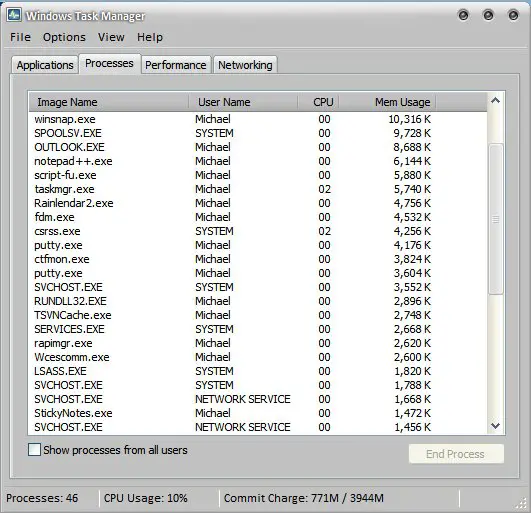The width and height of the screenshot is (531, 513).
Task: Switch to the Networking tab
Action: [245, 65]
